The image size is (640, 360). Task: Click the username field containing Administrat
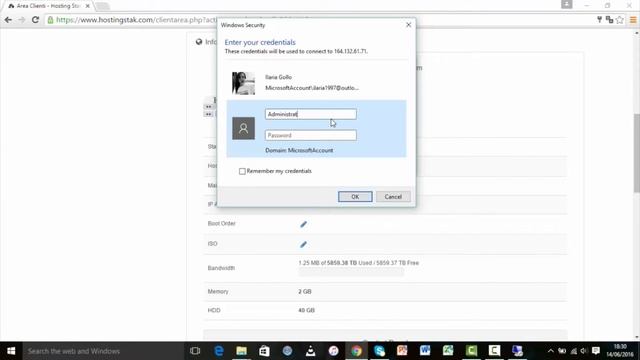click(x=311, y=114)
